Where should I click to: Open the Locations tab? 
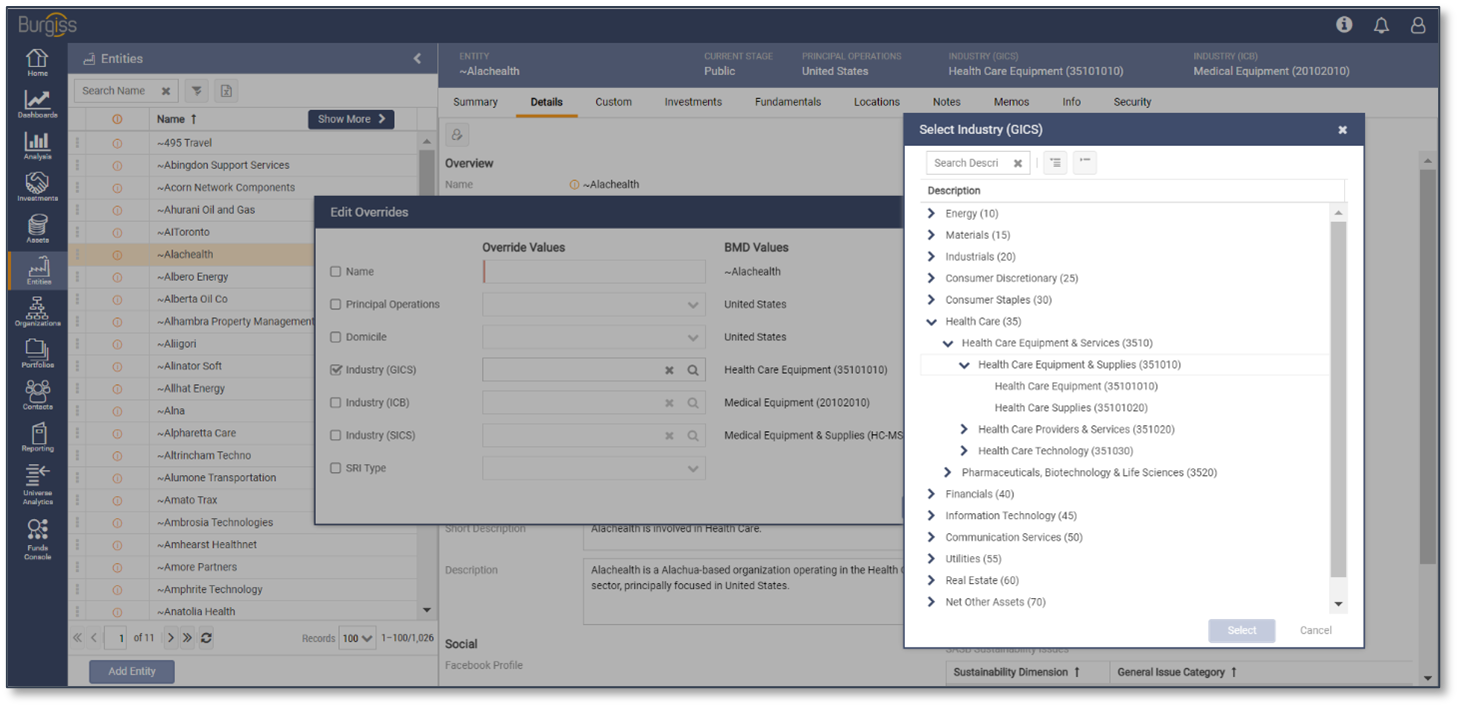[877, 101]
